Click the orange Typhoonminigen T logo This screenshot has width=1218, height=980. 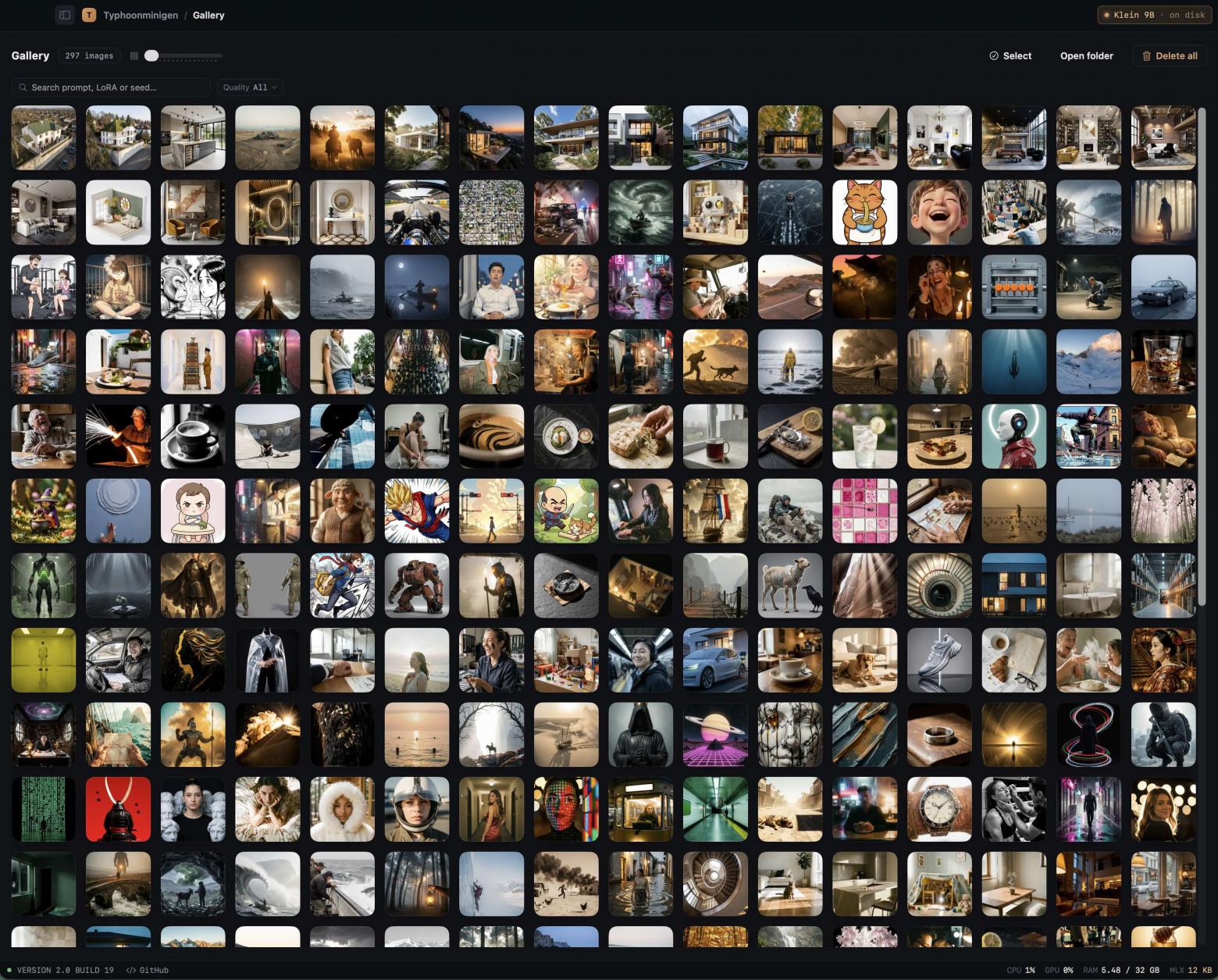[x=89, y=15]
